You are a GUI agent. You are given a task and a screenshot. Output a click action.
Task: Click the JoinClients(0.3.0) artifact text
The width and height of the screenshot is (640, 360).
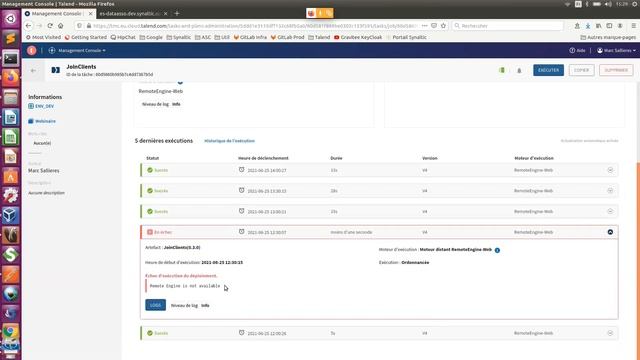click(182, 247)
